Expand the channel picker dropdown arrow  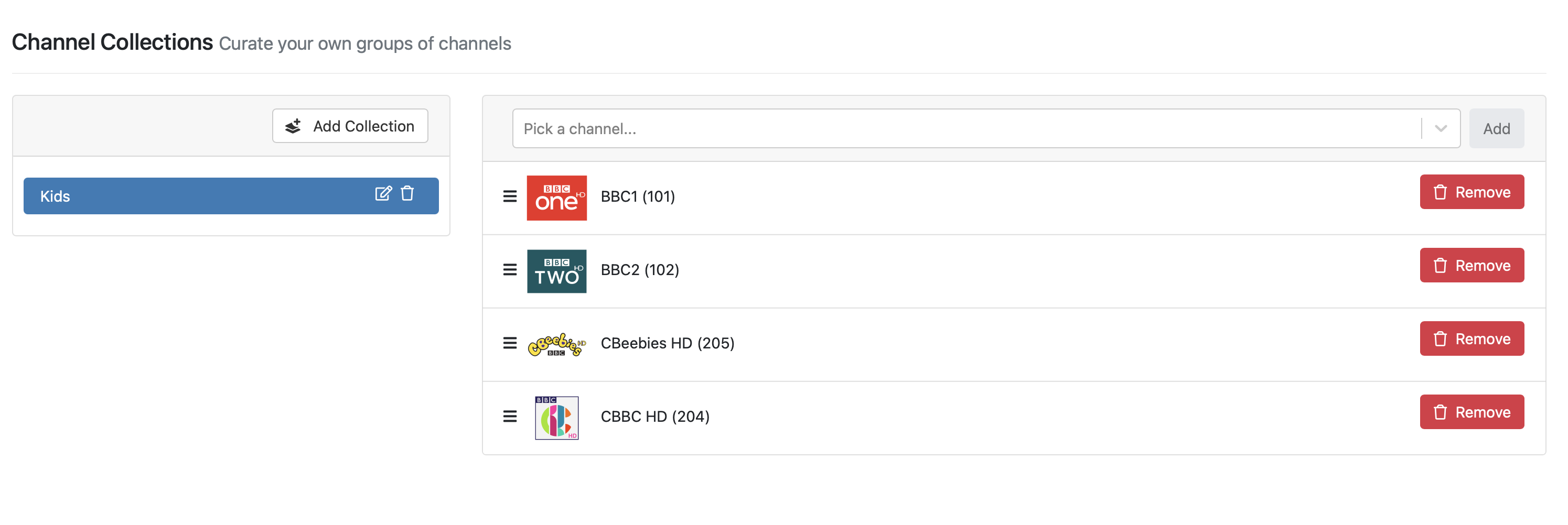[x=1440, y=128]
